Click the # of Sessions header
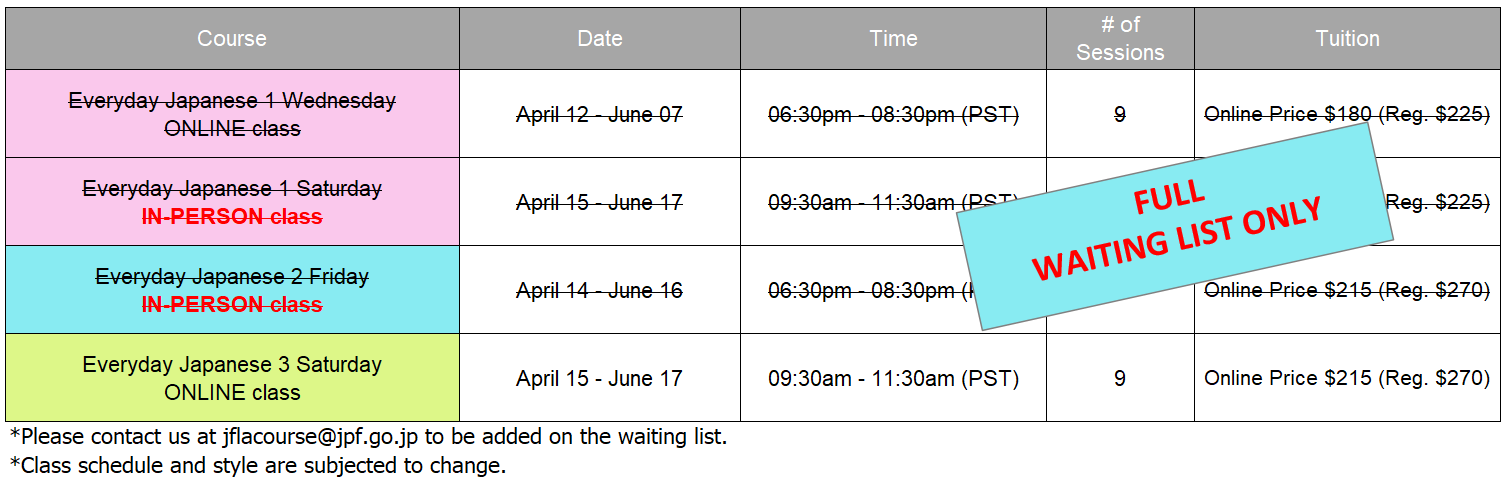Image resolution: width=1503 pixels, height=487 pixels. [1120, 39]
